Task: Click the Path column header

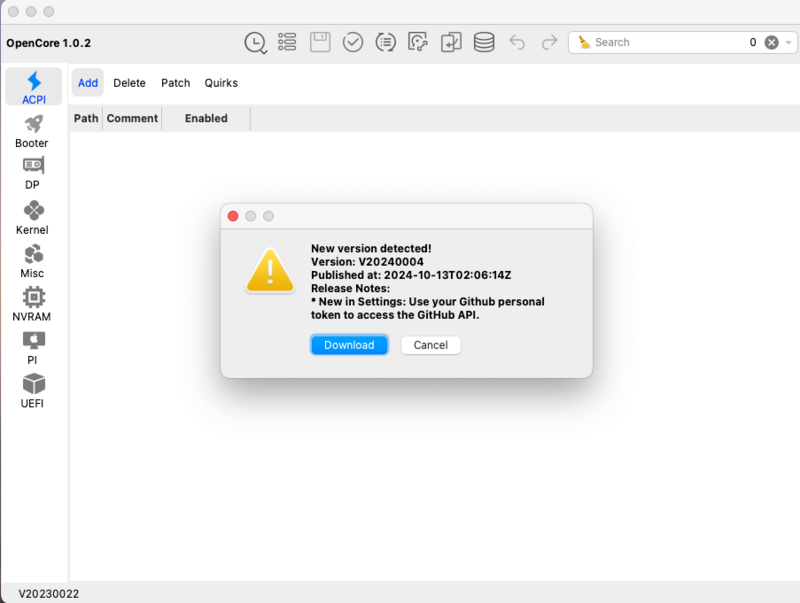Action: point(86,118)
